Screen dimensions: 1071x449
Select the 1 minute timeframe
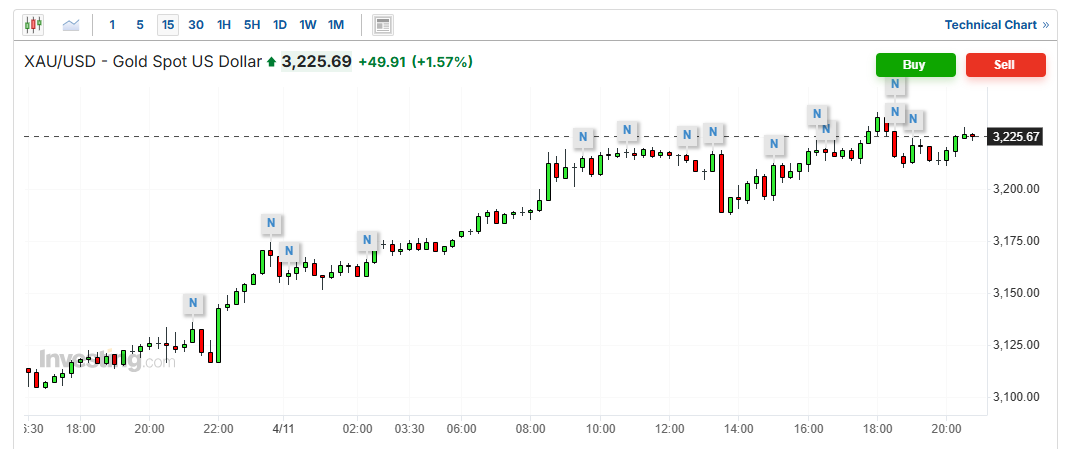[x=112, y=25]
